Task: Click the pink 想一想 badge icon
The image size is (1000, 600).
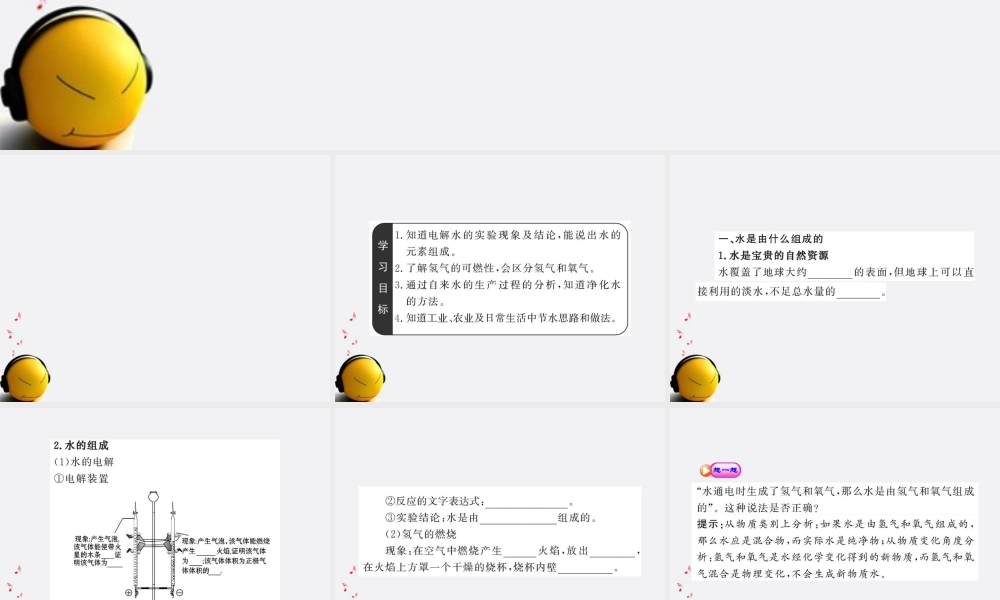Action: pos(719,469)
